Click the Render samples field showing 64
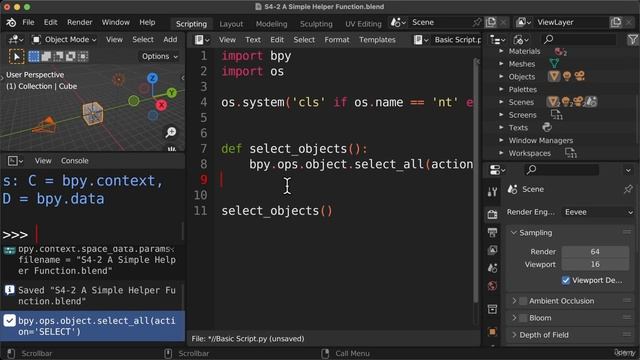The width and height of the screenshot is (640, 360). [x=595, y=252]
